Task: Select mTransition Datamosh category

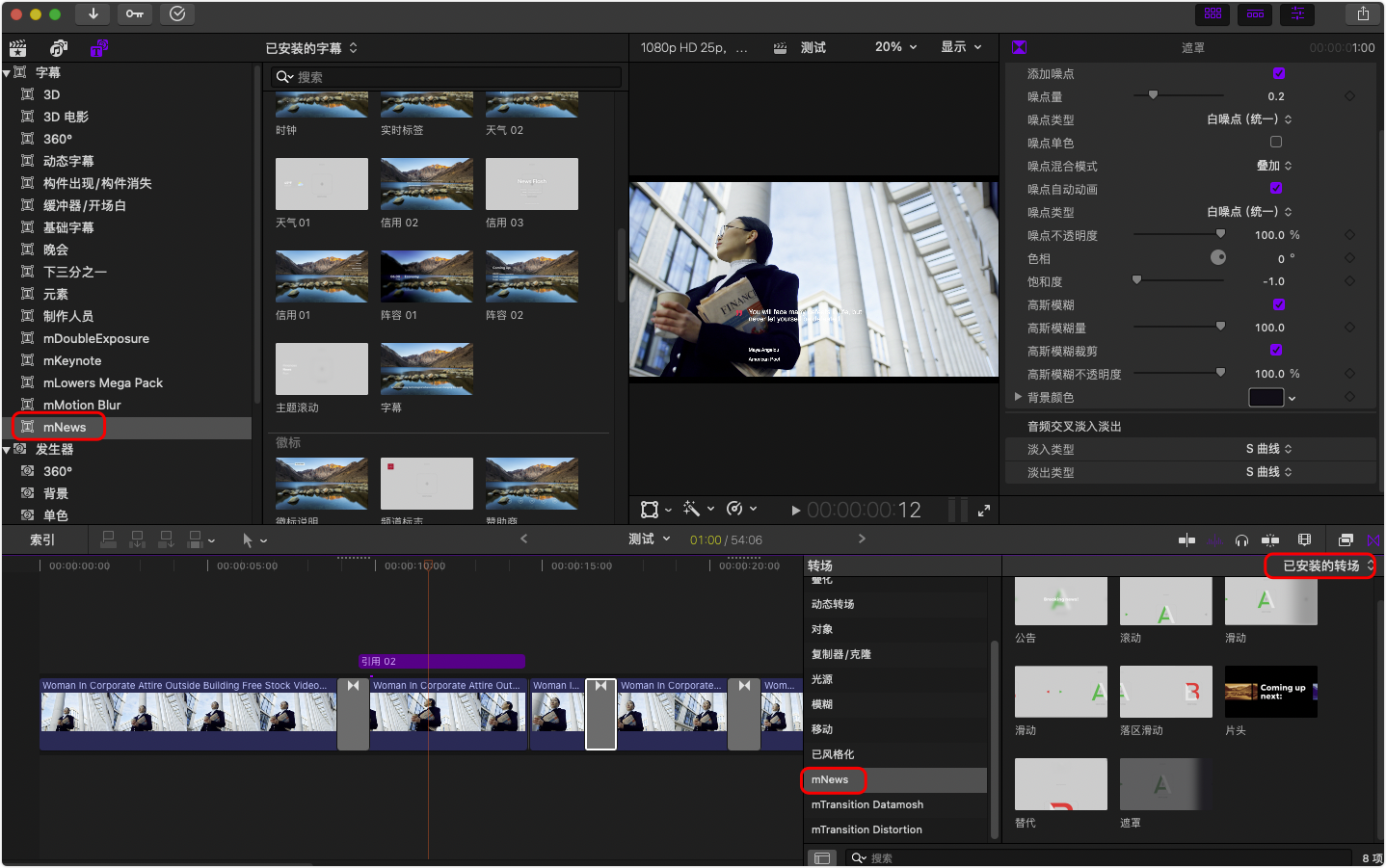Action: coord(867,804)
